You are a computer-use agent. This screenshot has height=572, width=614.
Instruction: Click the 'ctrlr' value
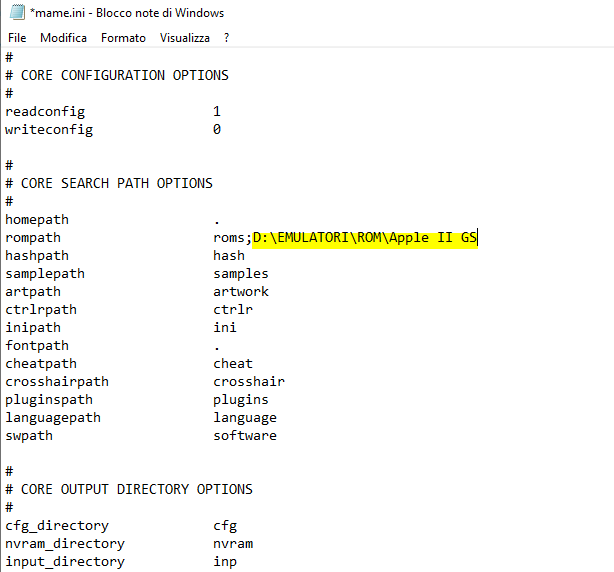pyautogui.click(x=233, y=310)
